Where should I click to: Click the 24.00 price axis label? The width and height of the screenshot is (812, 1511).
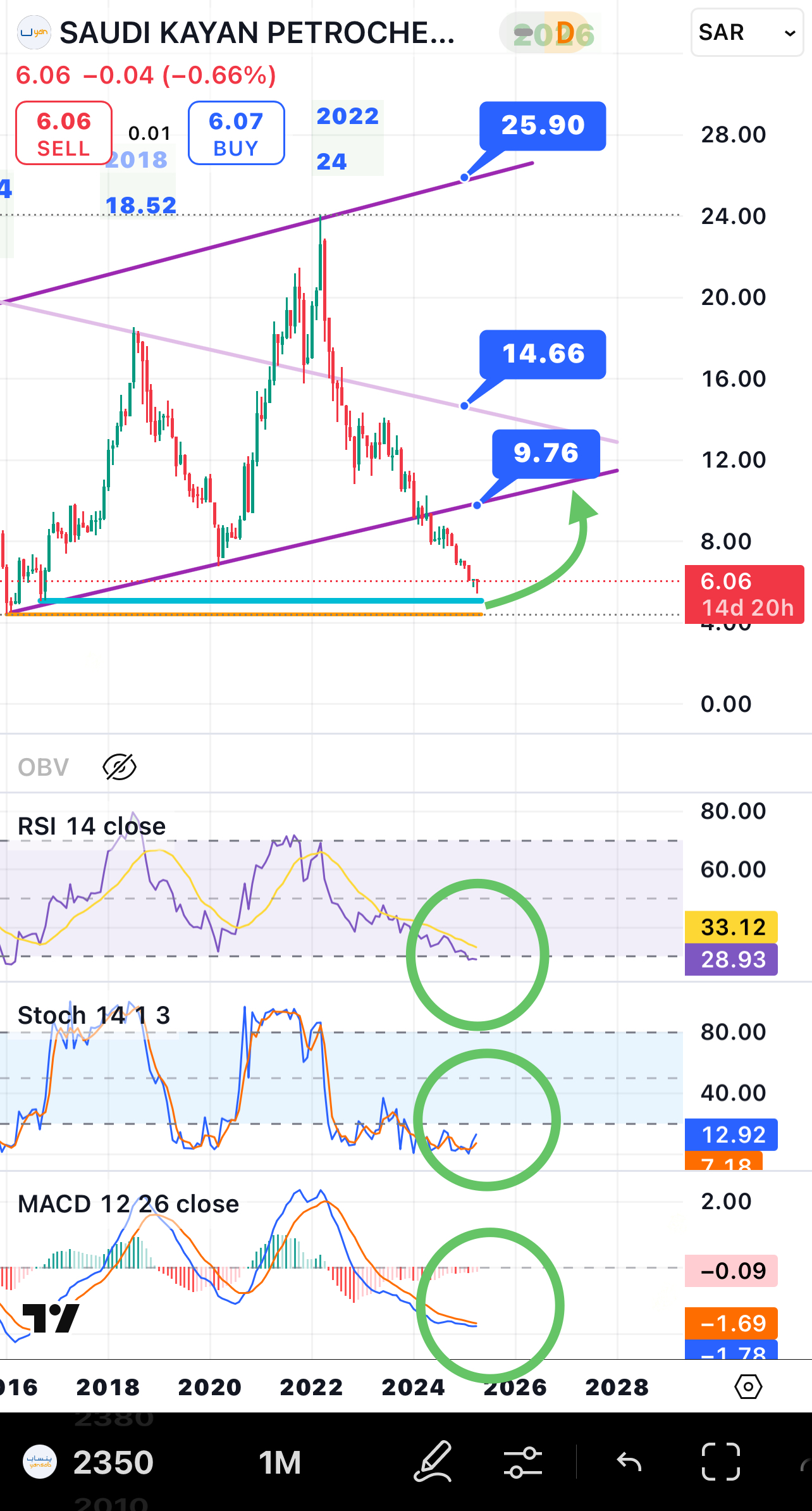click(733, 216)
